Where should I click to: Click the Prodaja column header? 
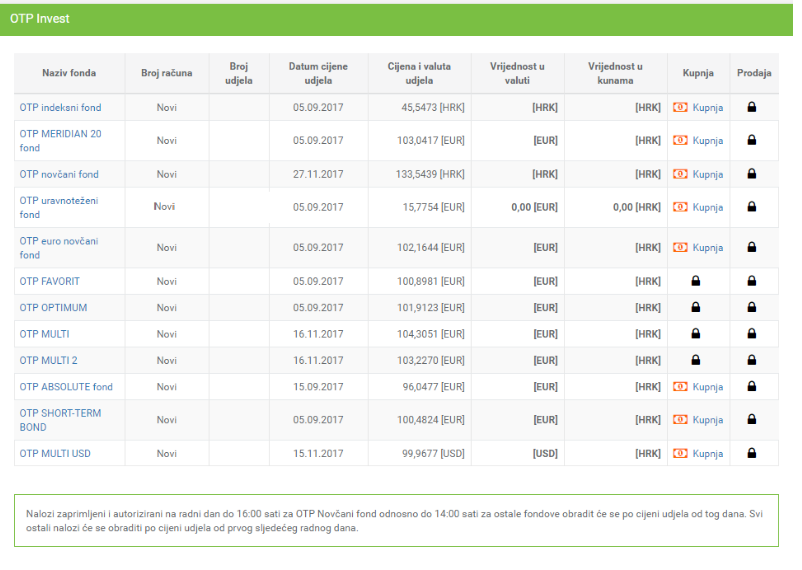pos(754,73)
